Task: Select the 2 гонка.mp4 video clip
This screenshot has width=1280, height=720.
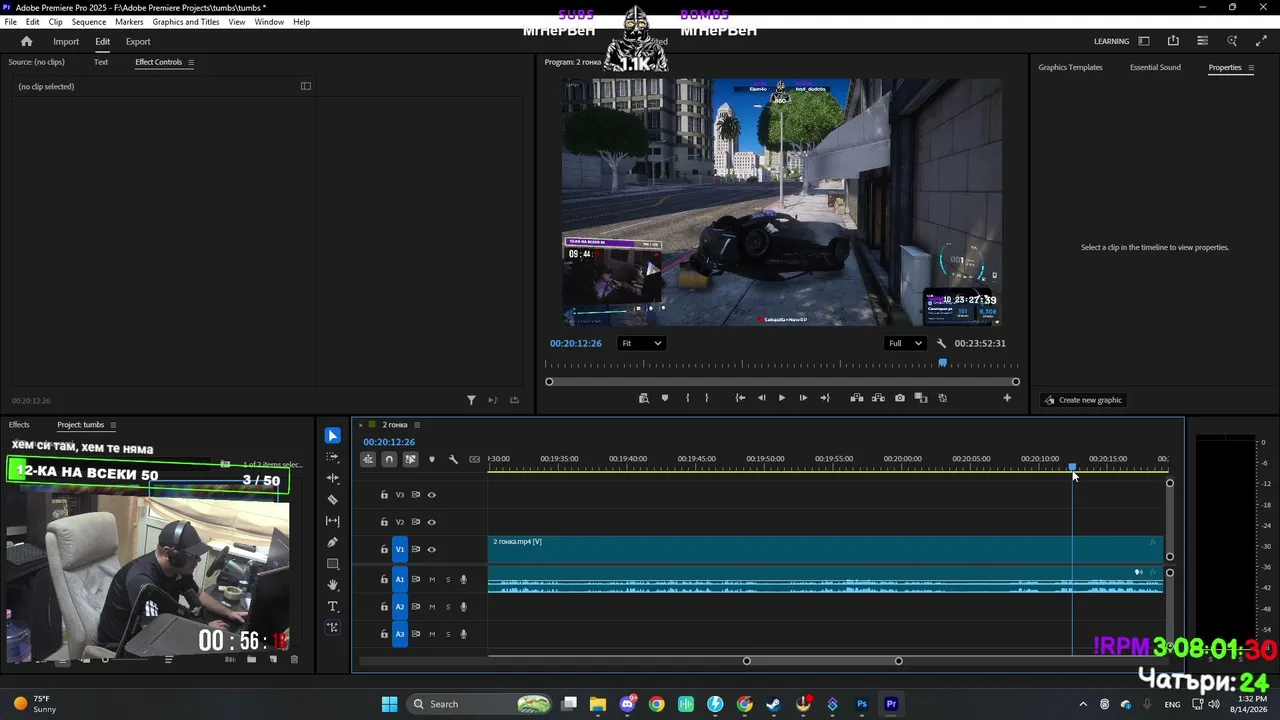Action: click(825, 549)
